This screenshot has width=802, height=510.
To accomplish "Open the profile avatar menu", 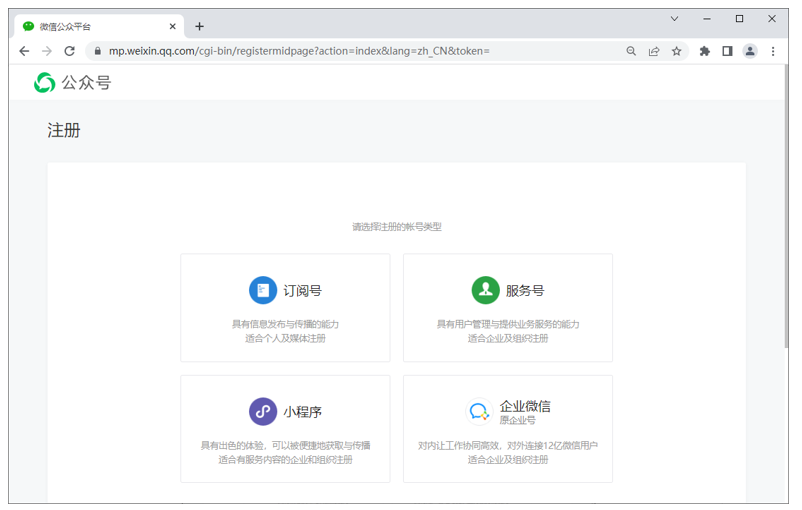I will pyautogui.click(x=750, y=51).
